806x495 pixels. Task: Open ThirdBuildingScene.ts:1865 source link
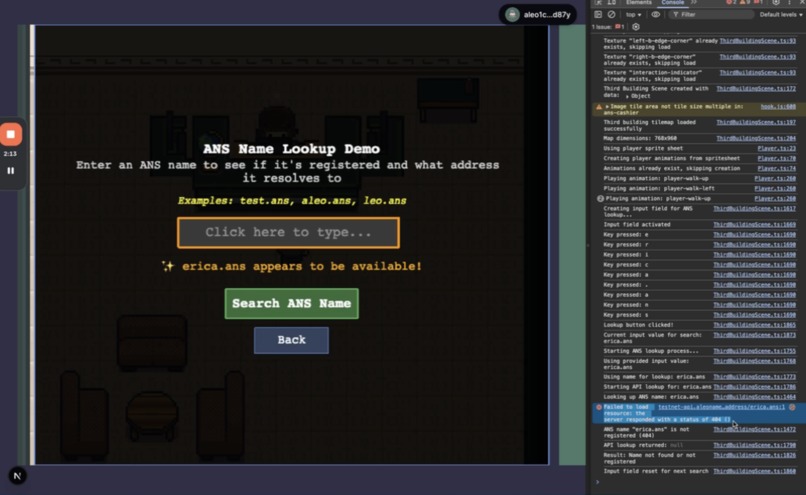[755, 325]
